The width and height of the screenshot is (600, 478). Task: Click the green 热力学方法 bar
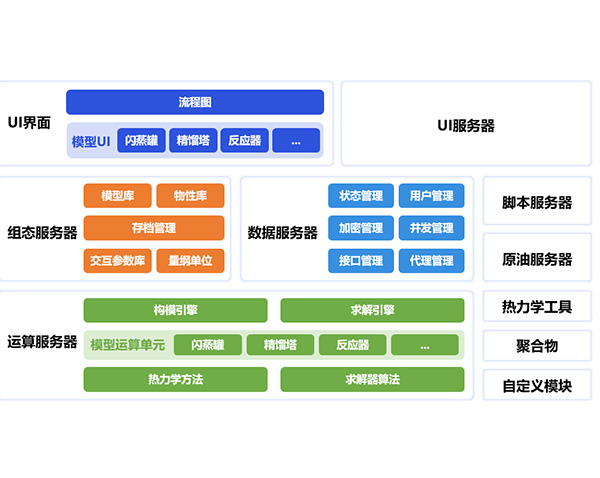[176, 379]
